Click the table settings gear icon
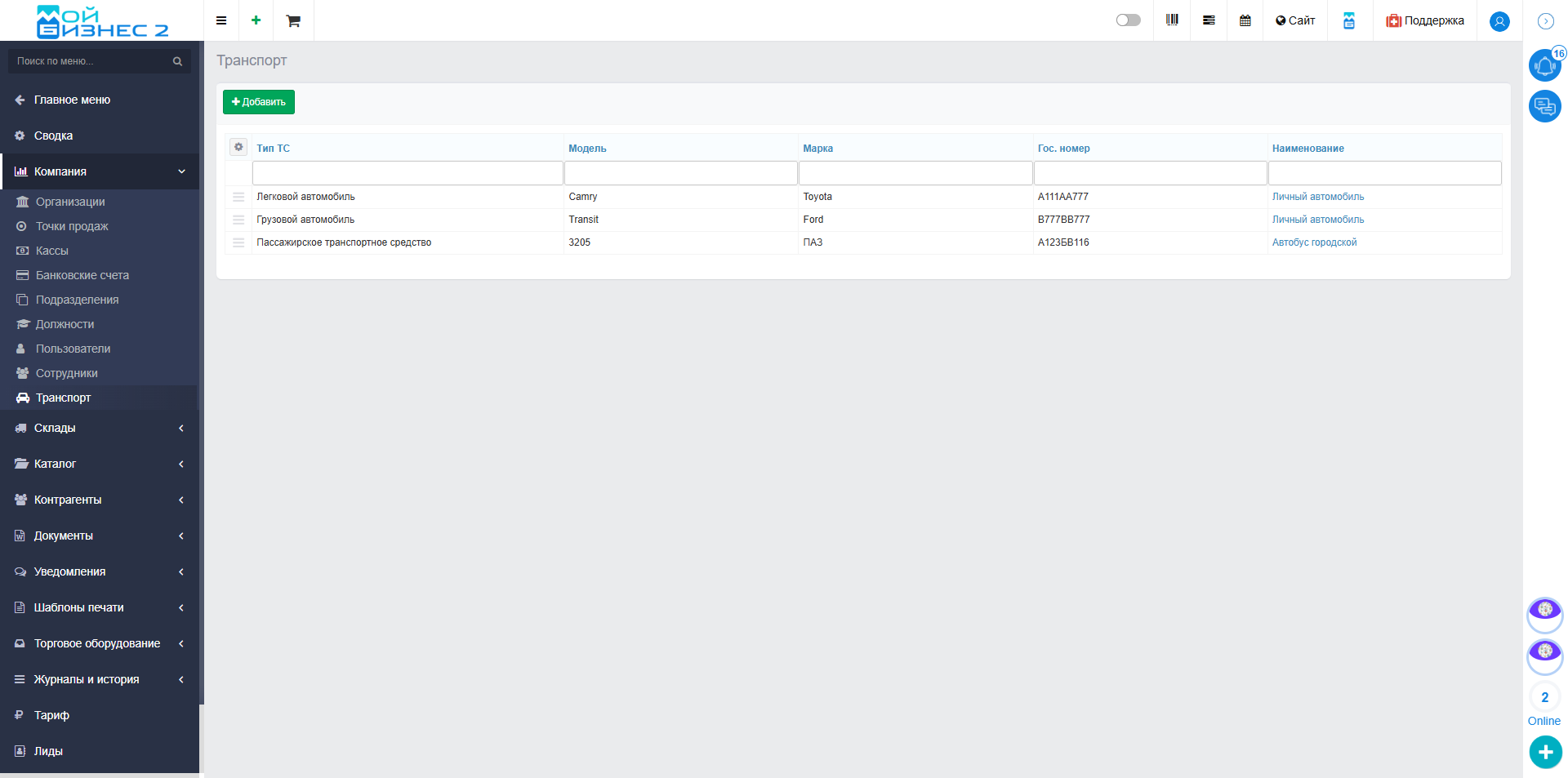The image size is (1568, 778). click(x=238, y=147)
